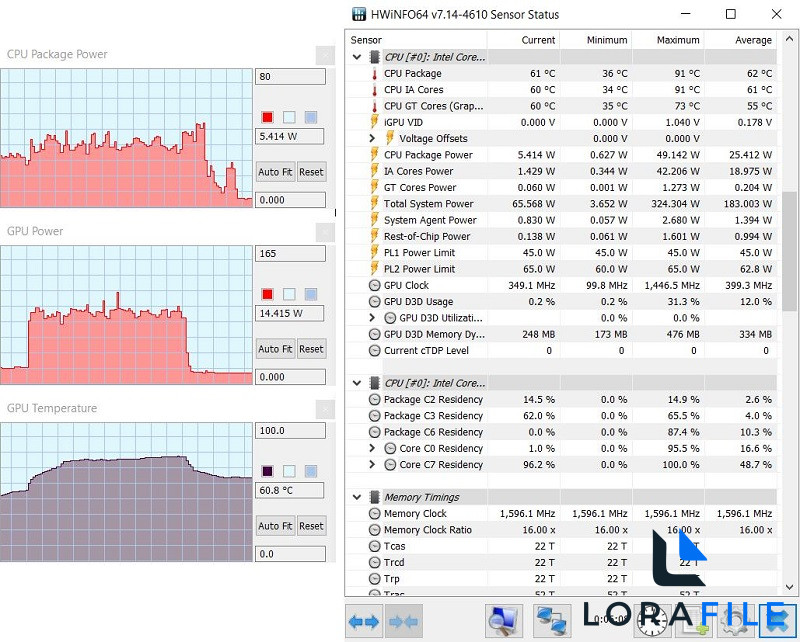The height and width of the screenshot is (642, 800).
Task: Close the GPU Temperature graph
Action: (x=325, y=409)
